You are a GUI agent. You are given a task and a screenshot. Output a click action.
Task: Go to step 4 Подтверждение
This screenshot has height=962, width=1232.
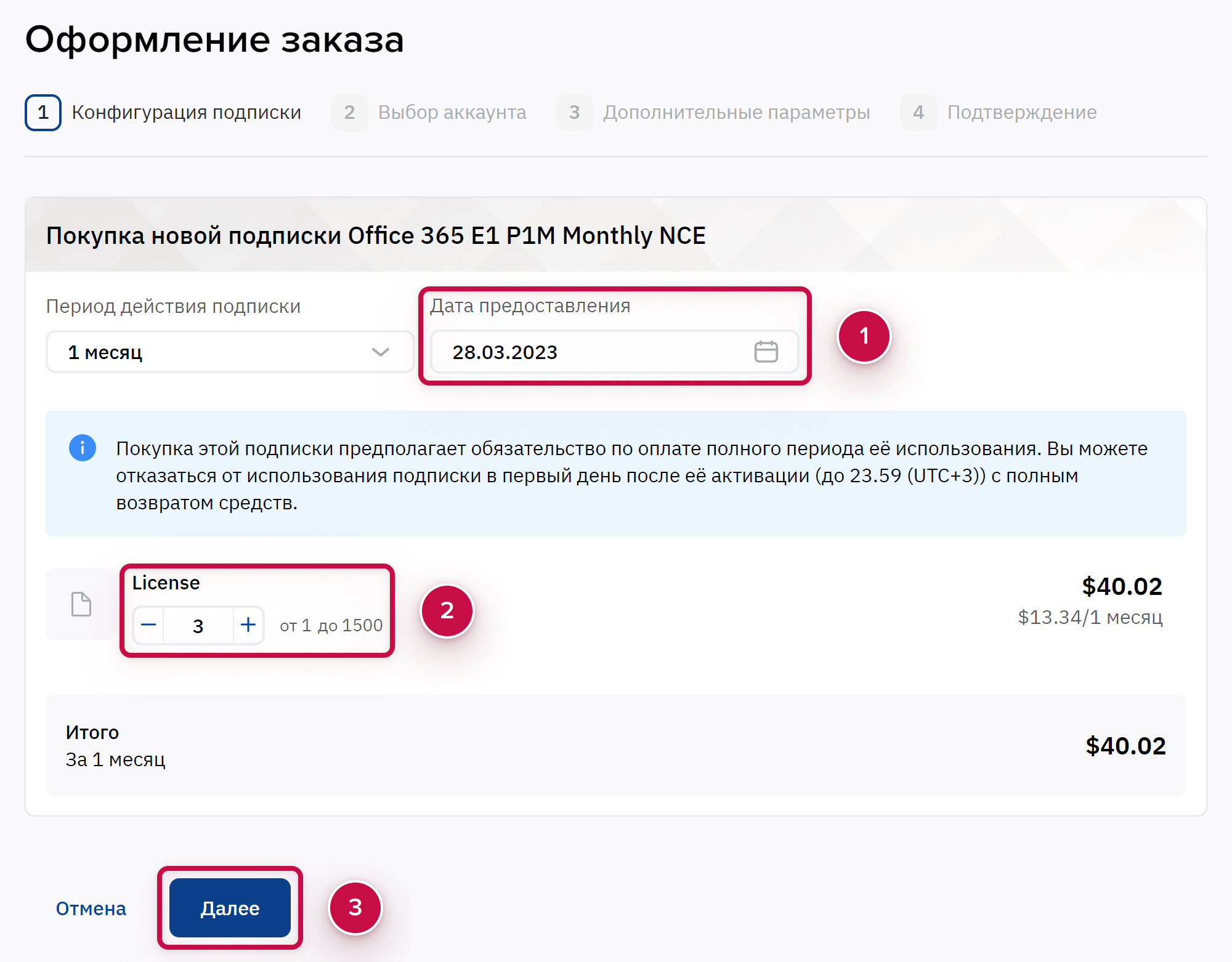(1021, 113)
